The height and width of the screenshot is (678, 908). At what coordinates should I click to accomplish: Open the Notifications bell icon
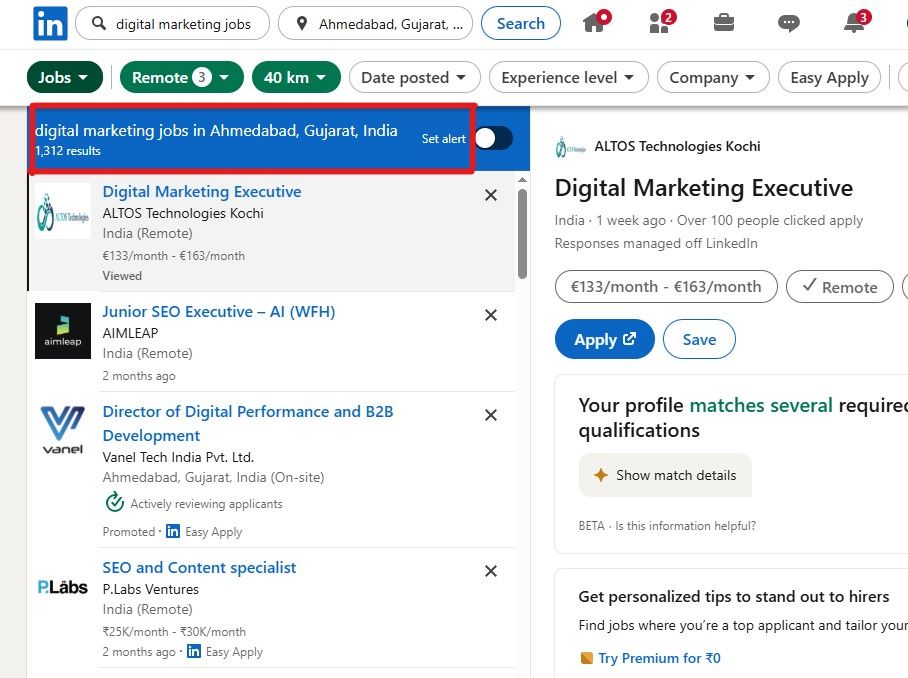[855, 23]
